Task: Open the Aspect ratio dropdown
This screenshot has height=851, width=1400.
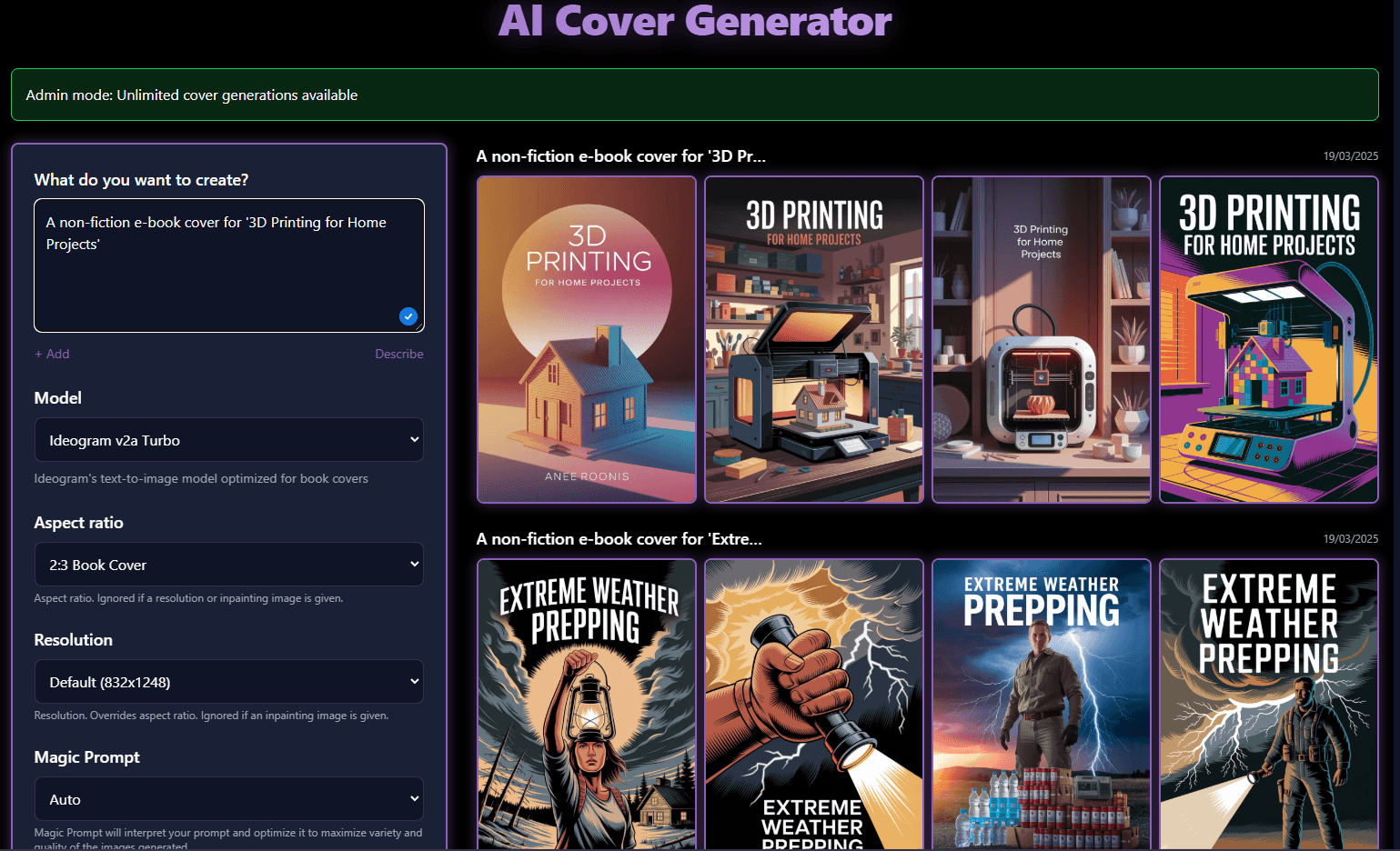Action: click(x=228, y=564)
